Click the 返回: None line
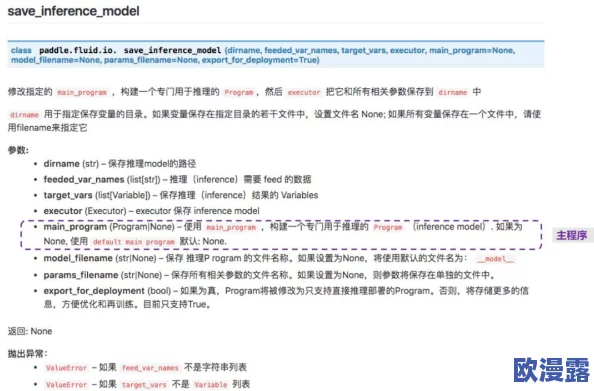Image resolution: width=594 pixels, height=391 pixels. pos(30,331)
